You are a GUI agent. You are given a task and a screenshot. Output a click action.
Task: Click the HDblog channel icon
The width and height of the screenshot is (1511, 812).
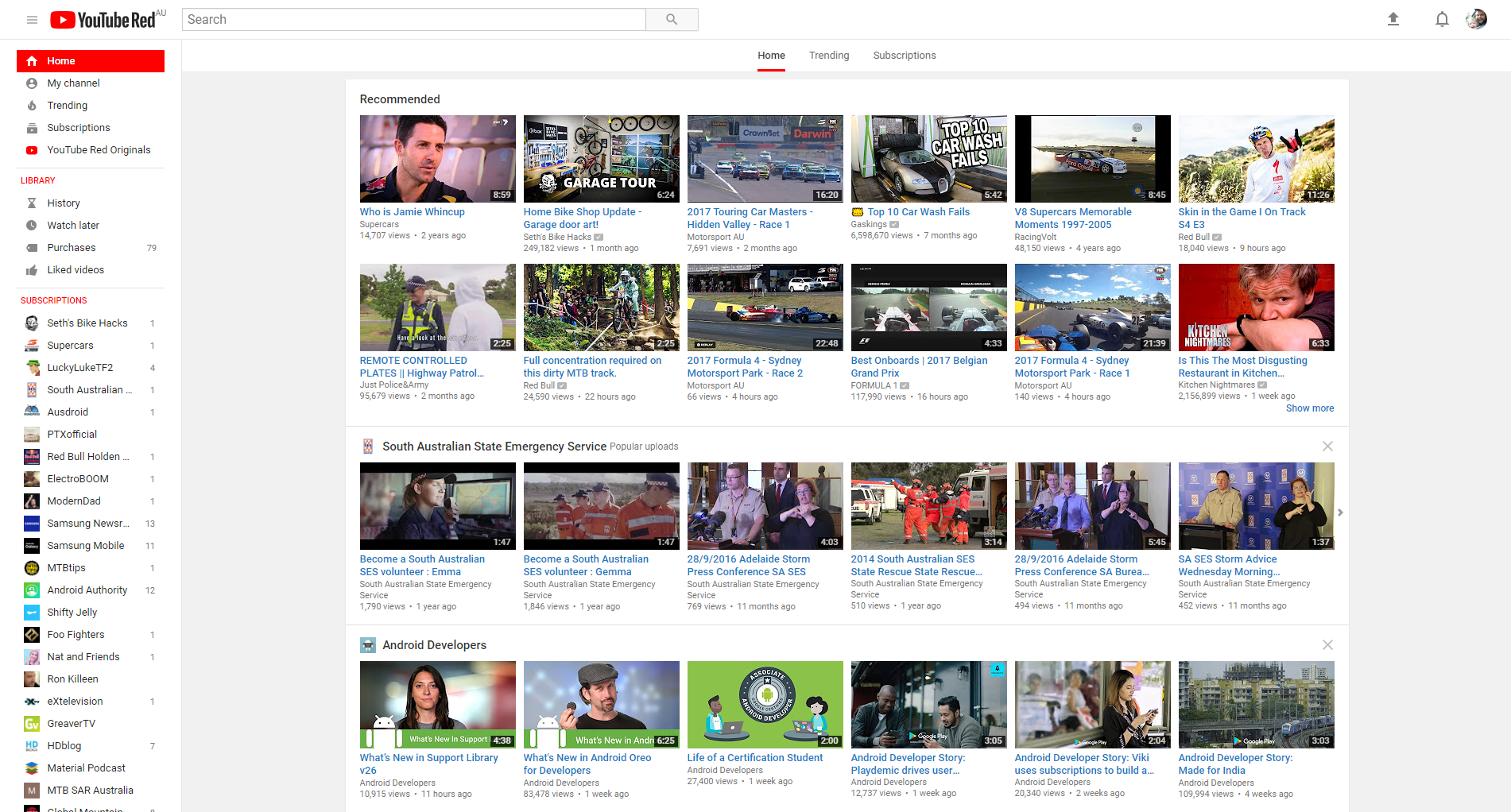(x=32, y=746)
